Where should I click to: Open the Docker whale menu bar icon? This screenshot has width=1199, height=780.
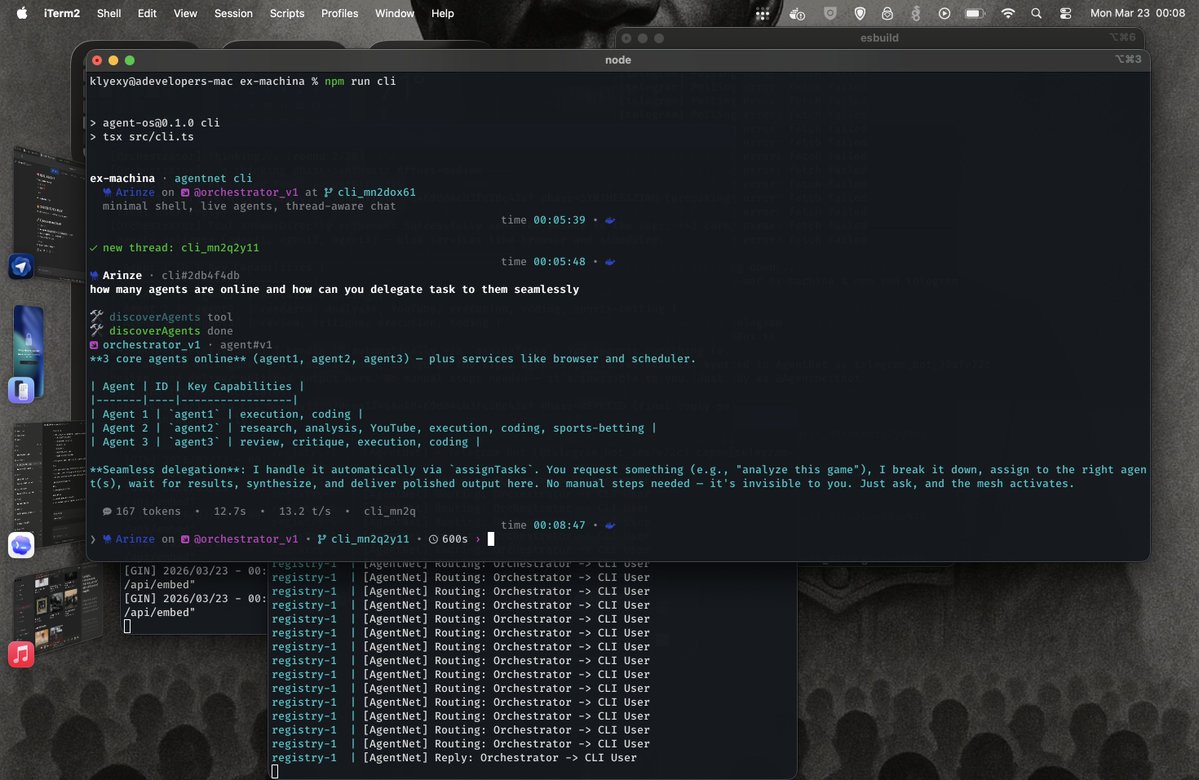[x=797, y=13]
